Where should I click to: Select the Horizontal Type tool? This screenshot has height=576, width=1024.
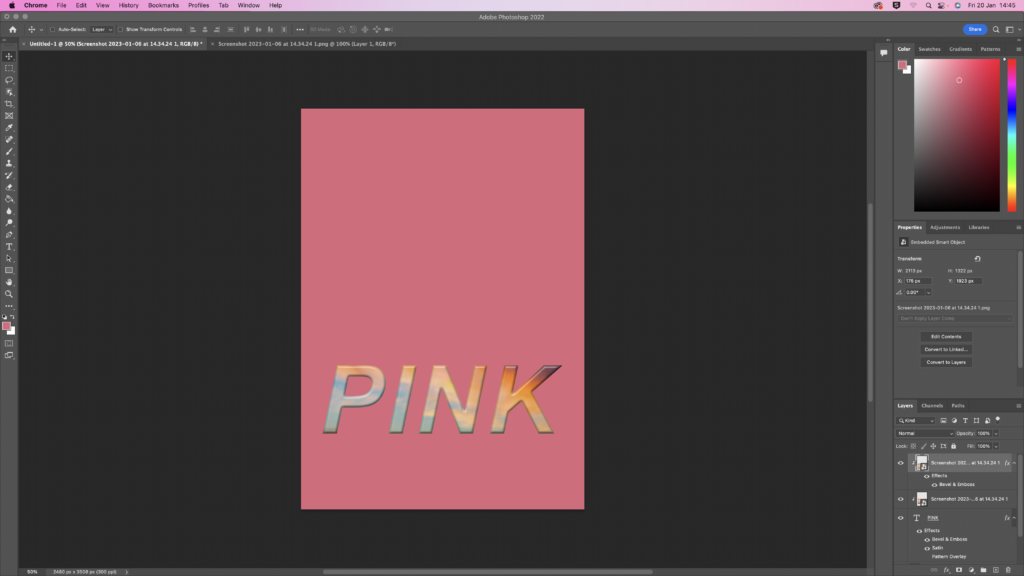click(x=9, y=246)
